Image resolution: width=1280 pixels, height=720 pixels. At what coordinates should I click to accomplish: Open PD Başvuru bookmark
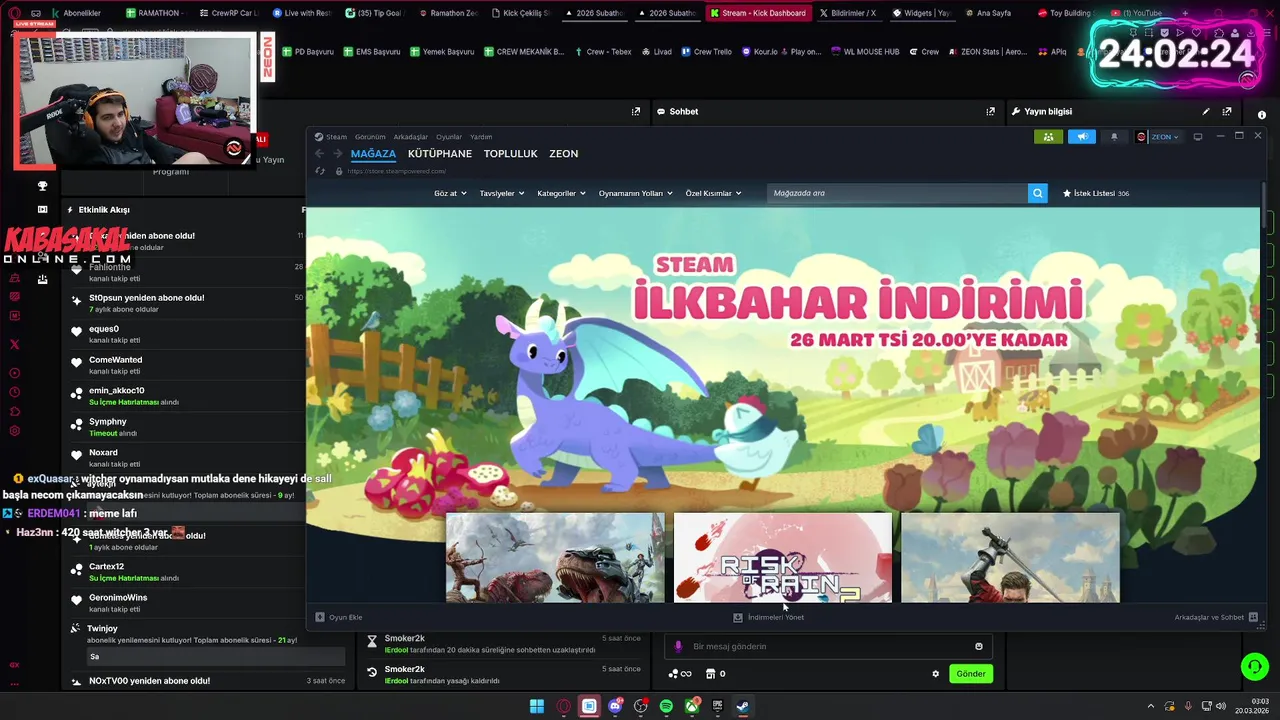tap(308, 51)
